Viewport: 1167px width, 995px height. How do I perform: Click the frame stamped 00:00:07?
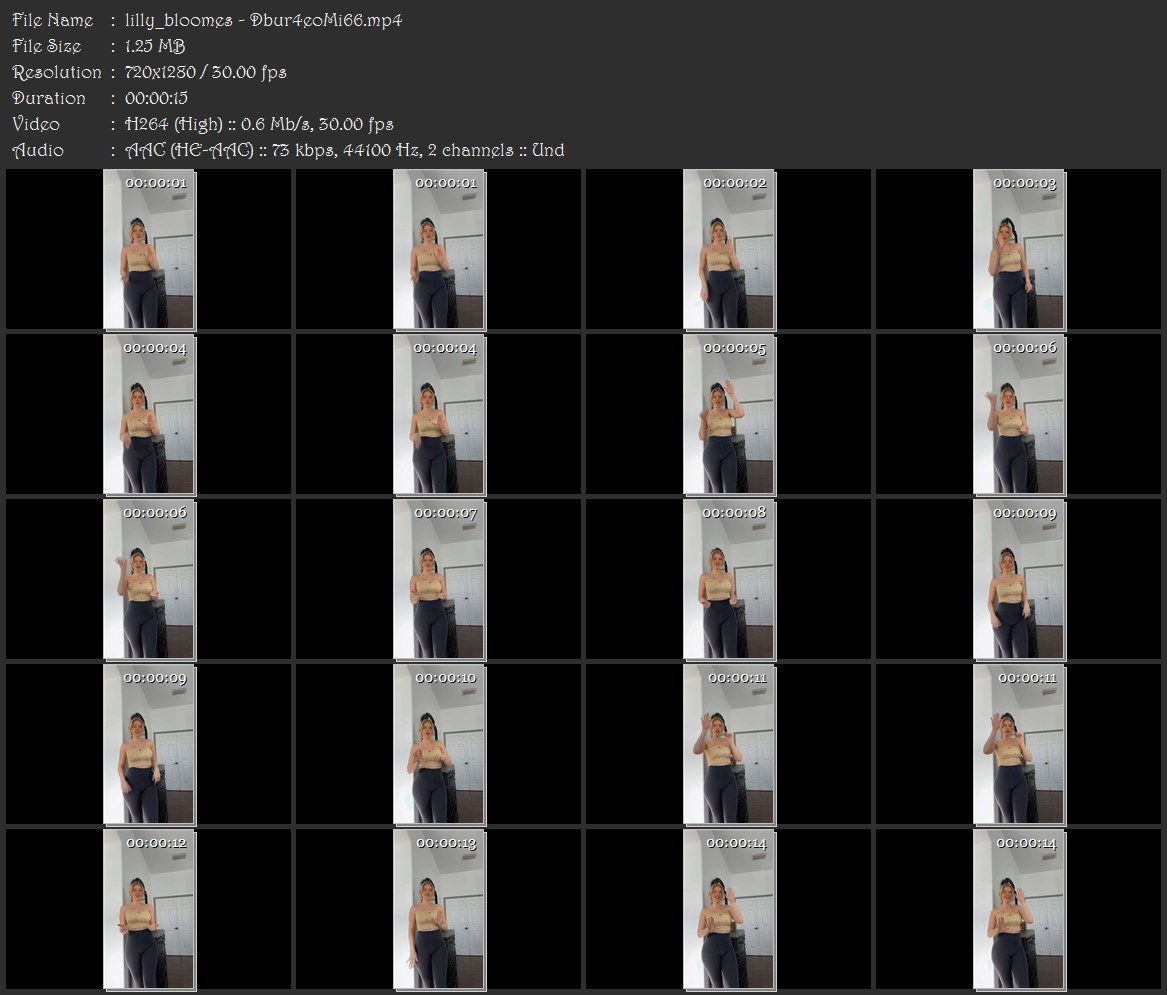coord(439,580)
